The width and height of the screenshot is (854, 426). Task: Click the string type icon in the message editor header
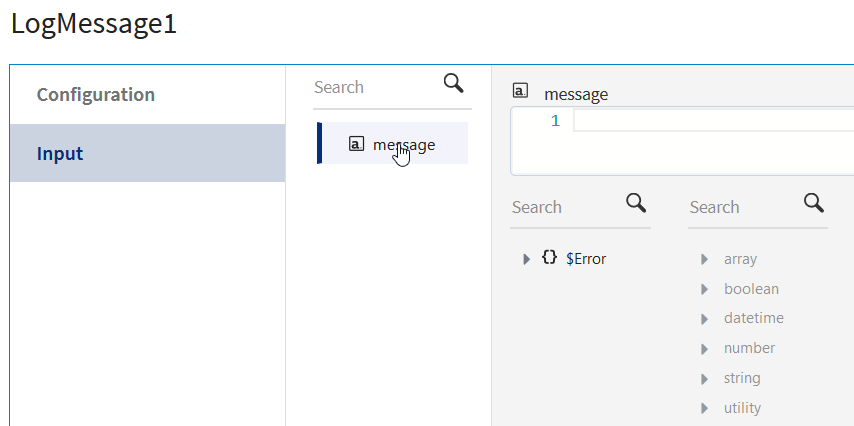click(x=520, y=91)
